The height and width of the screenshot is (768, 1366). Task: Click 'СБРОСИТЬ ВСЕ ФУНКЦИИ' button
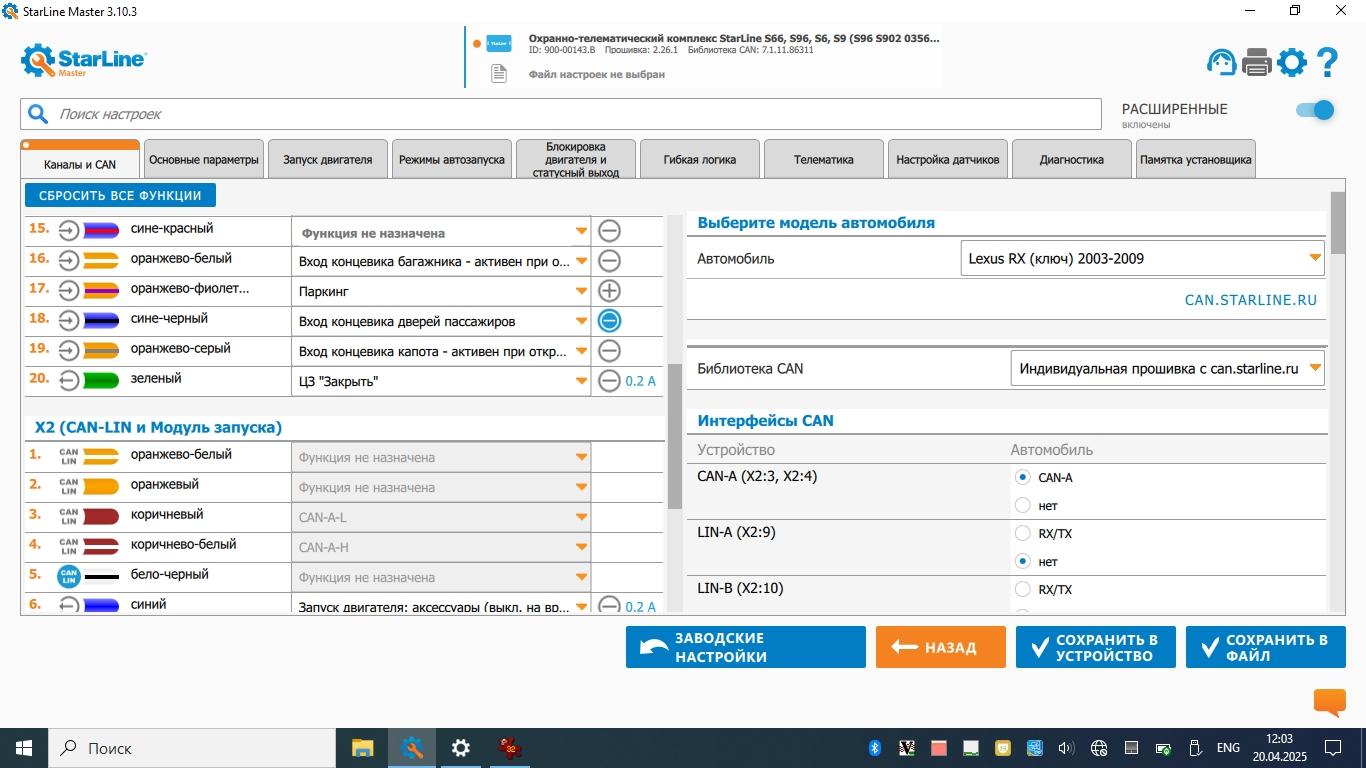click(120, 195)
